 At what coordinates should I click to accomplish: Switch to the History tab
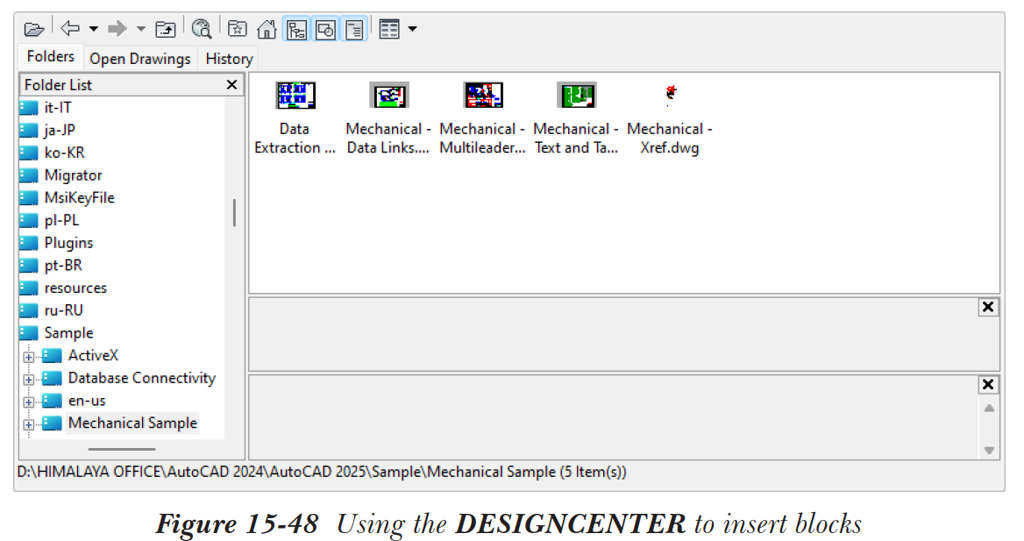coord(229,59)
